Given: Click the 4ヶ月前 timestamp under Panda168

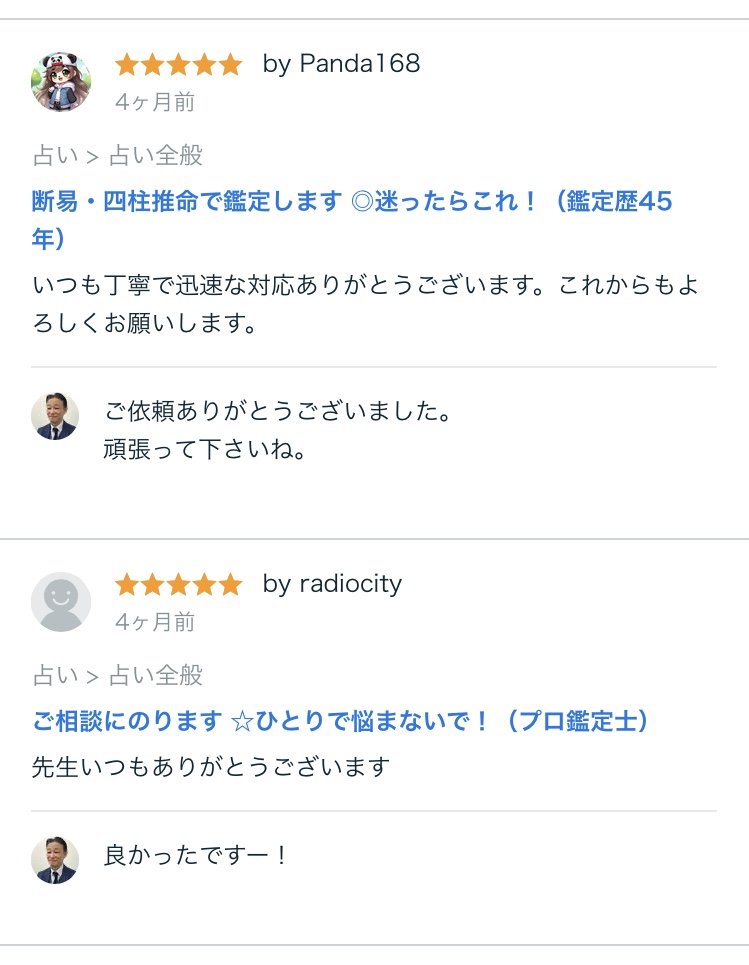Looking at the screenshot, I should click(x=155, y=102).
